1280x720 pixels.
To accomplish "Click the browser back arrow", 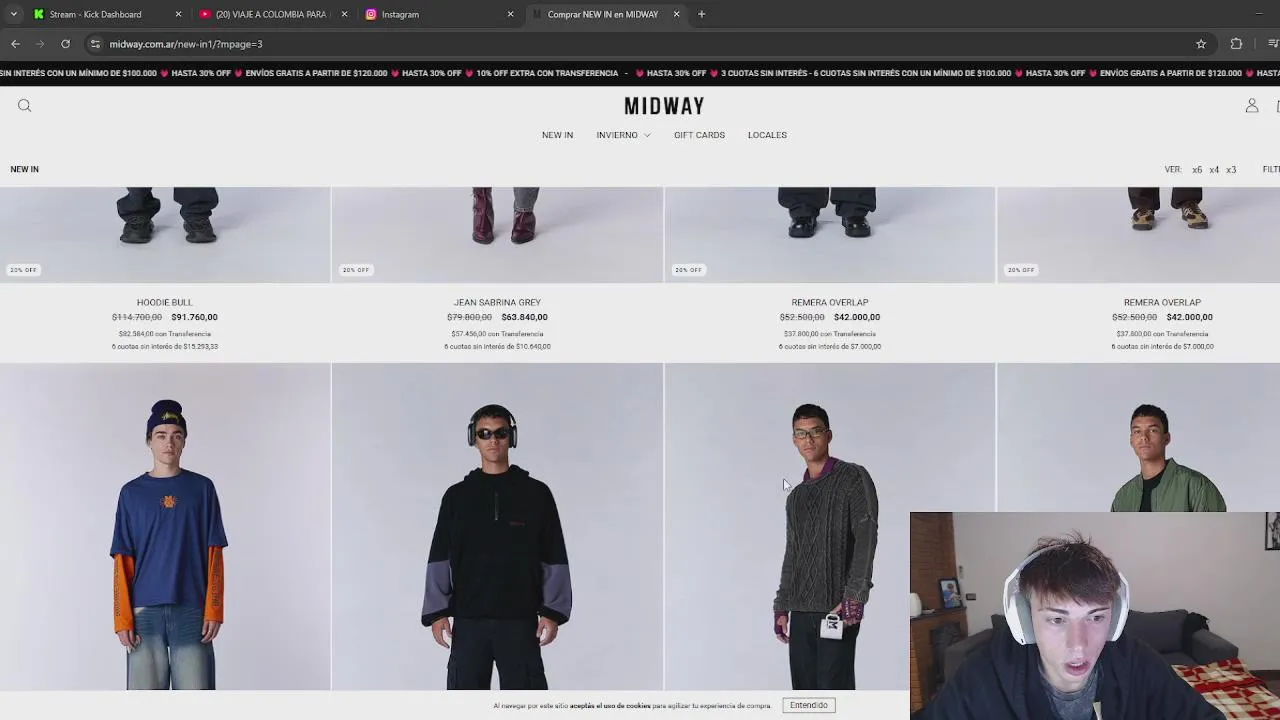I will tap(15, 44).
